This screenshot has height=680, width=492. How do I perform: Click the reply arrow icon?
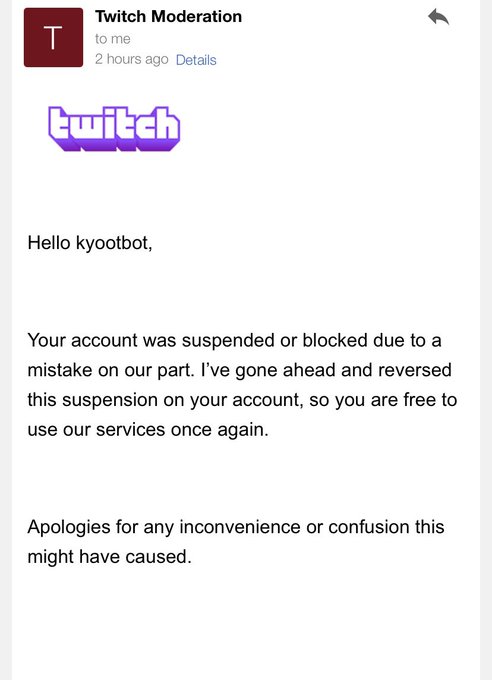438,18
